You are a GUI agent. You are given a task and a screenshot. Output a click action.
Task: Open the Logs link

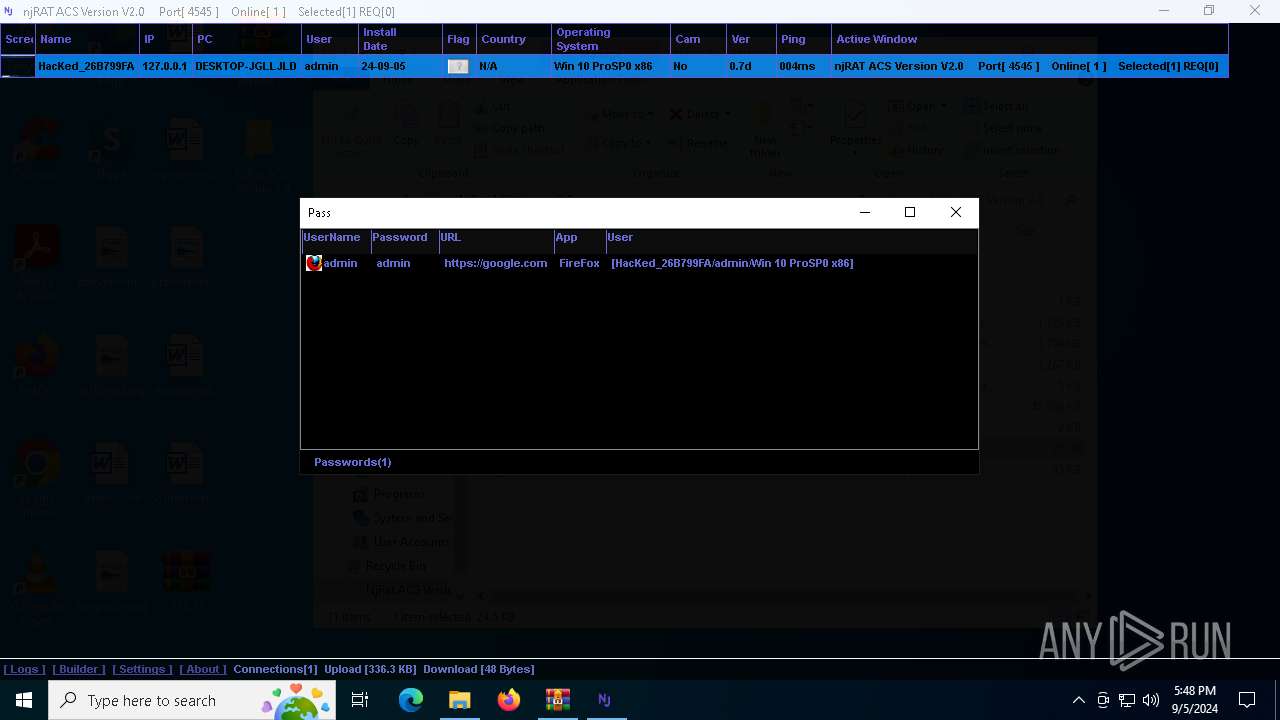point(24,669)
